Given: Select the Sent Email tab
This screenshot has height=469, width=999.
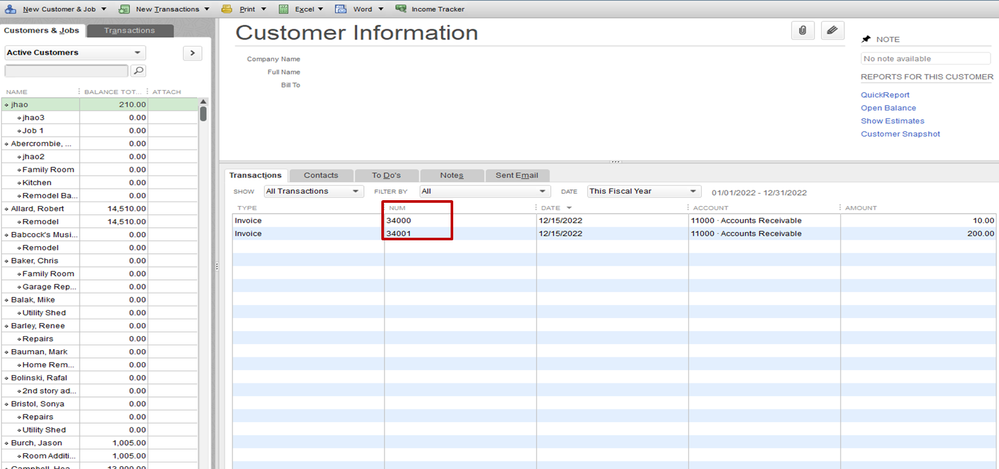Looking at the screenshot, I should (x=517, y=175).
